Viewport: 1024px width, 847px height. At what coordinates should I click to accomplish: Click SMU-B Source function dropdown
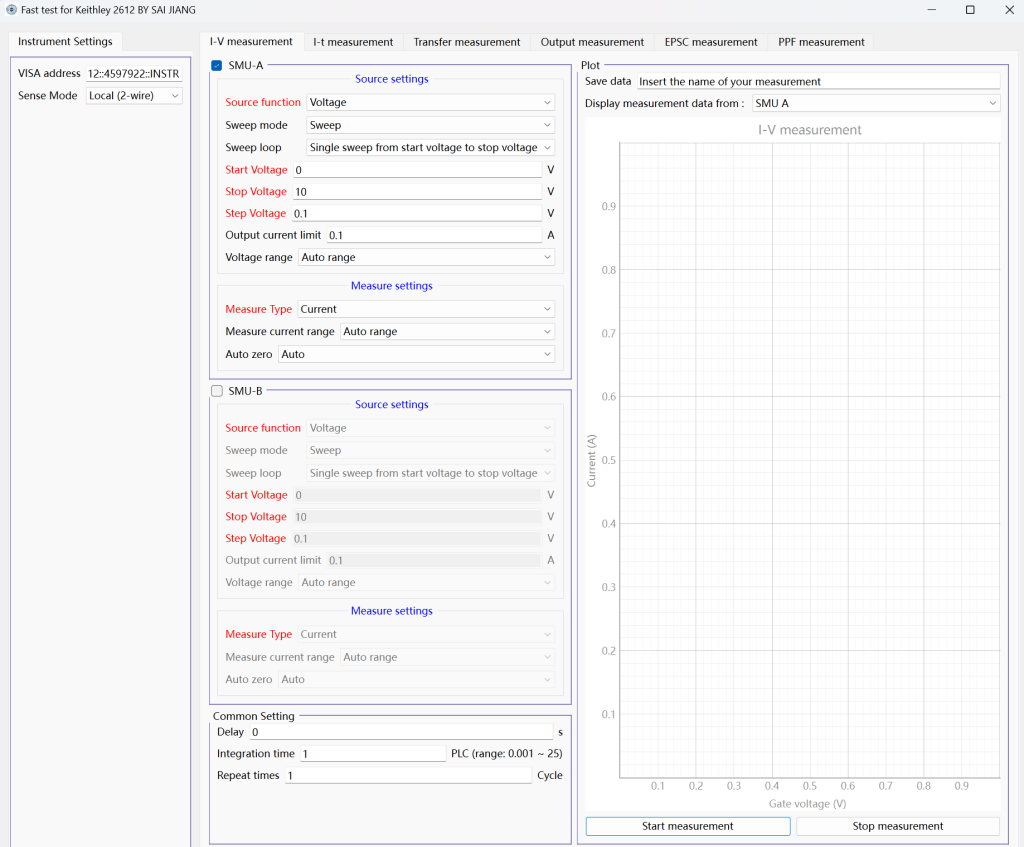pyautogui.click(x=430, y=428)
